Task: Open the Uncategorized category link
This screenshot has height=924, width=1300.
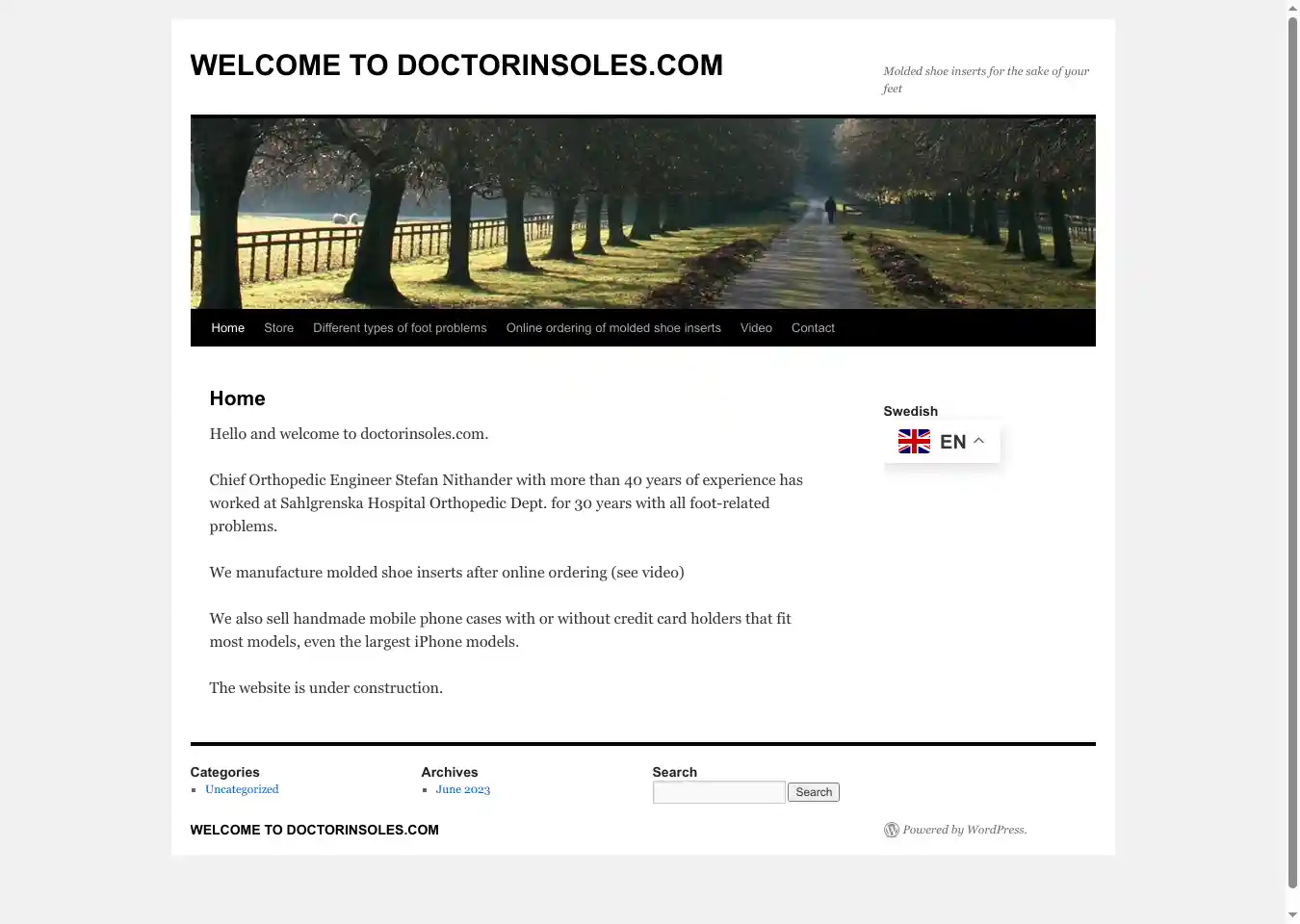Action: point(242,789)
